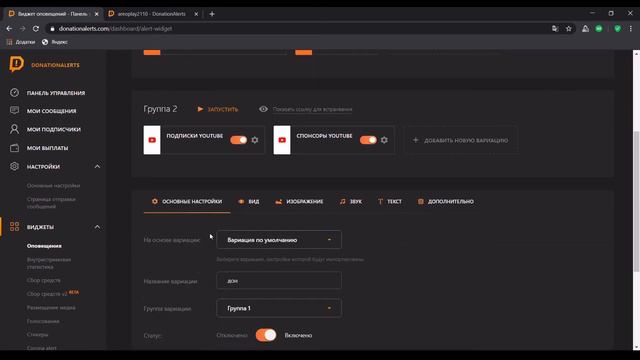This screenshot has height=360, width=640.
Task: Open settings gear for Подписки YouTube variation
Action: (x=255, y=140)
